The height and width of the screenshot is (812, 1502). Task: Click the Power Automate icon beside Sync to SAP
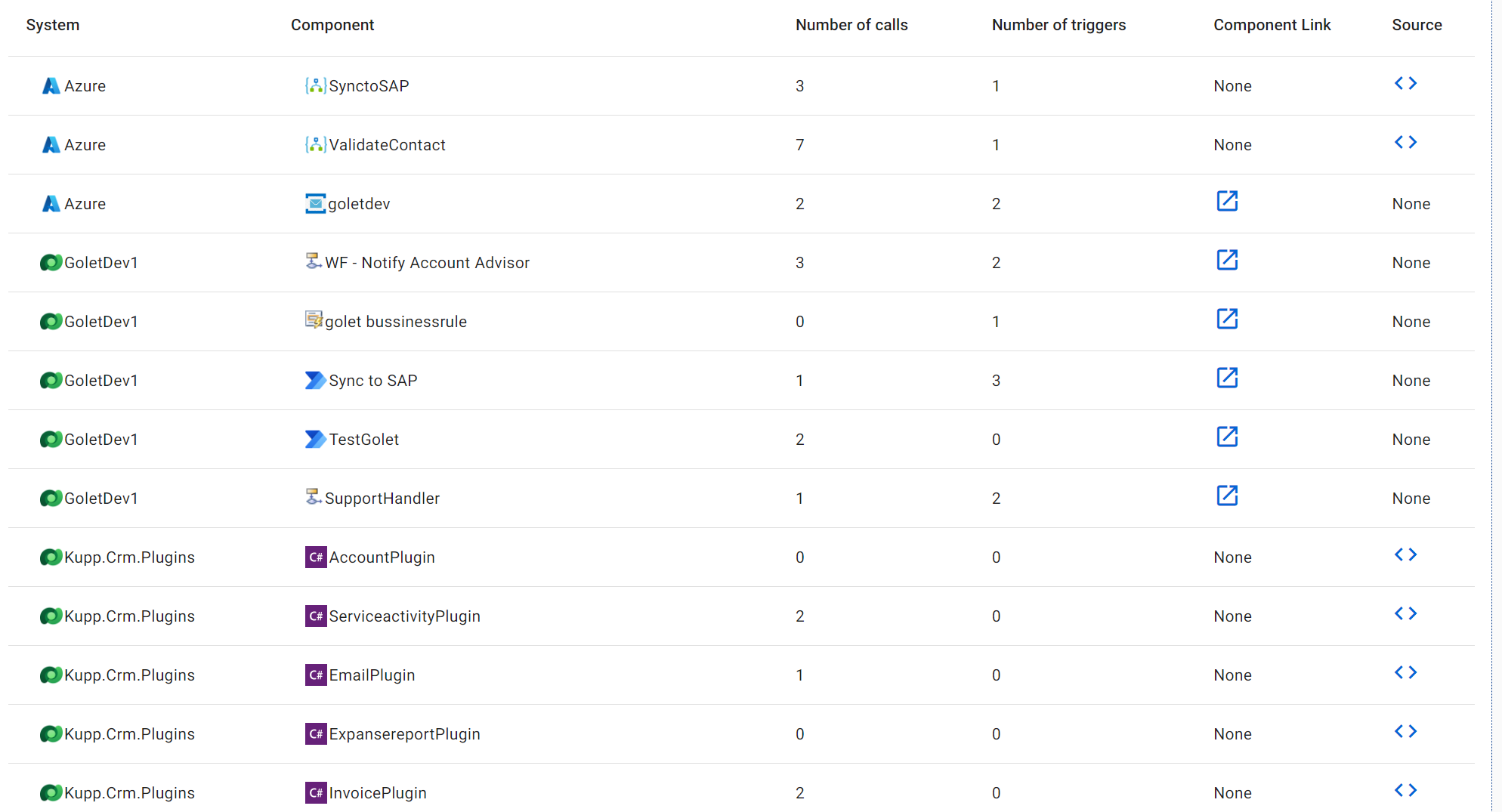314,380
